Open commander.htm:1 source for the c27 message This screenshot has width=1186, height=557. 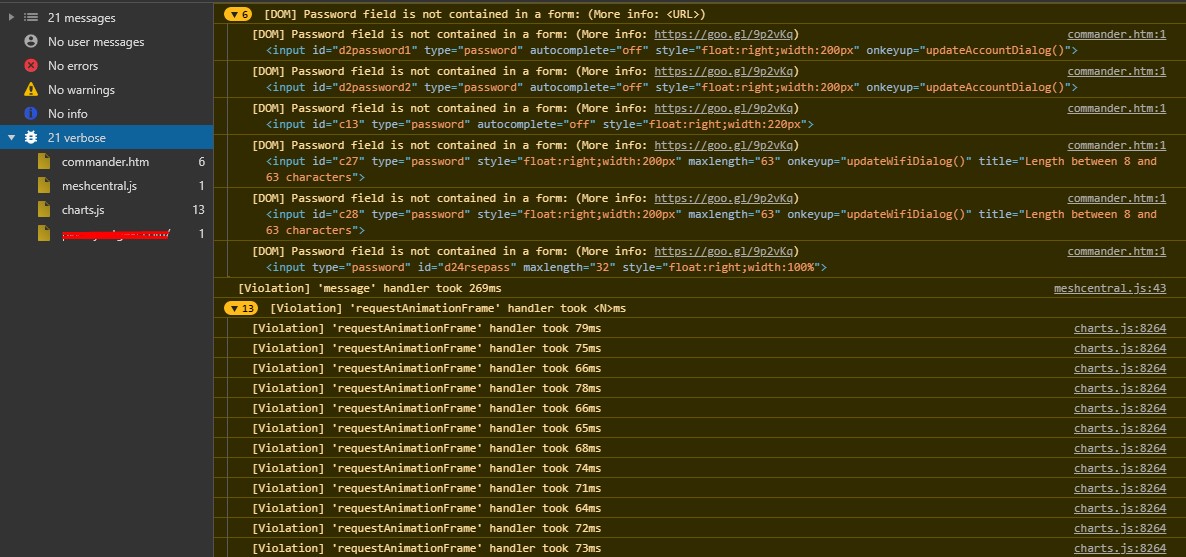click(x=1116, y=145)
